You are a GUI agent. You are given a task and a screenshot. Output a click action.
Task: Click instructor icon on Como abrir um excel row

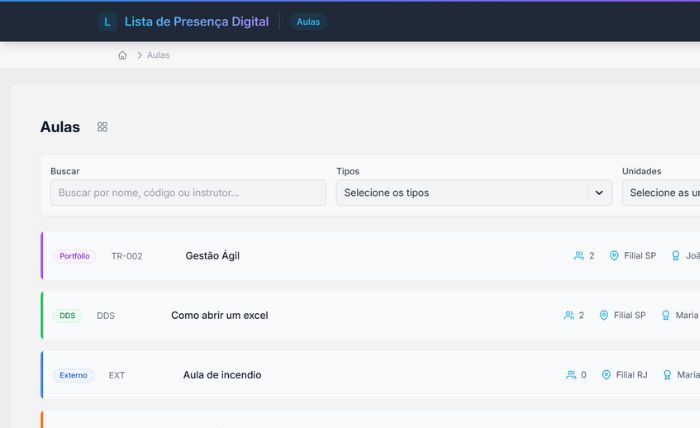click(666, 316)
